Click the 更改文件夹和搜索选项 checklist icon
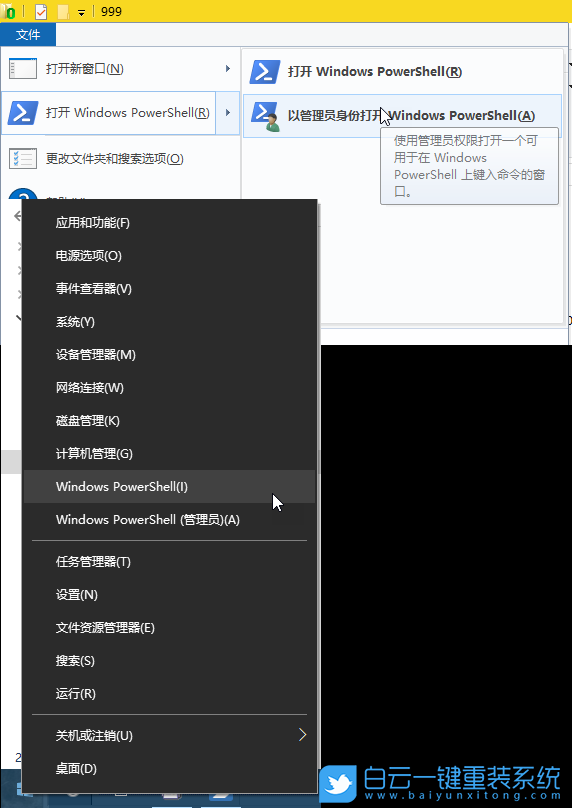The image size is (572, 808). [23, 159]
